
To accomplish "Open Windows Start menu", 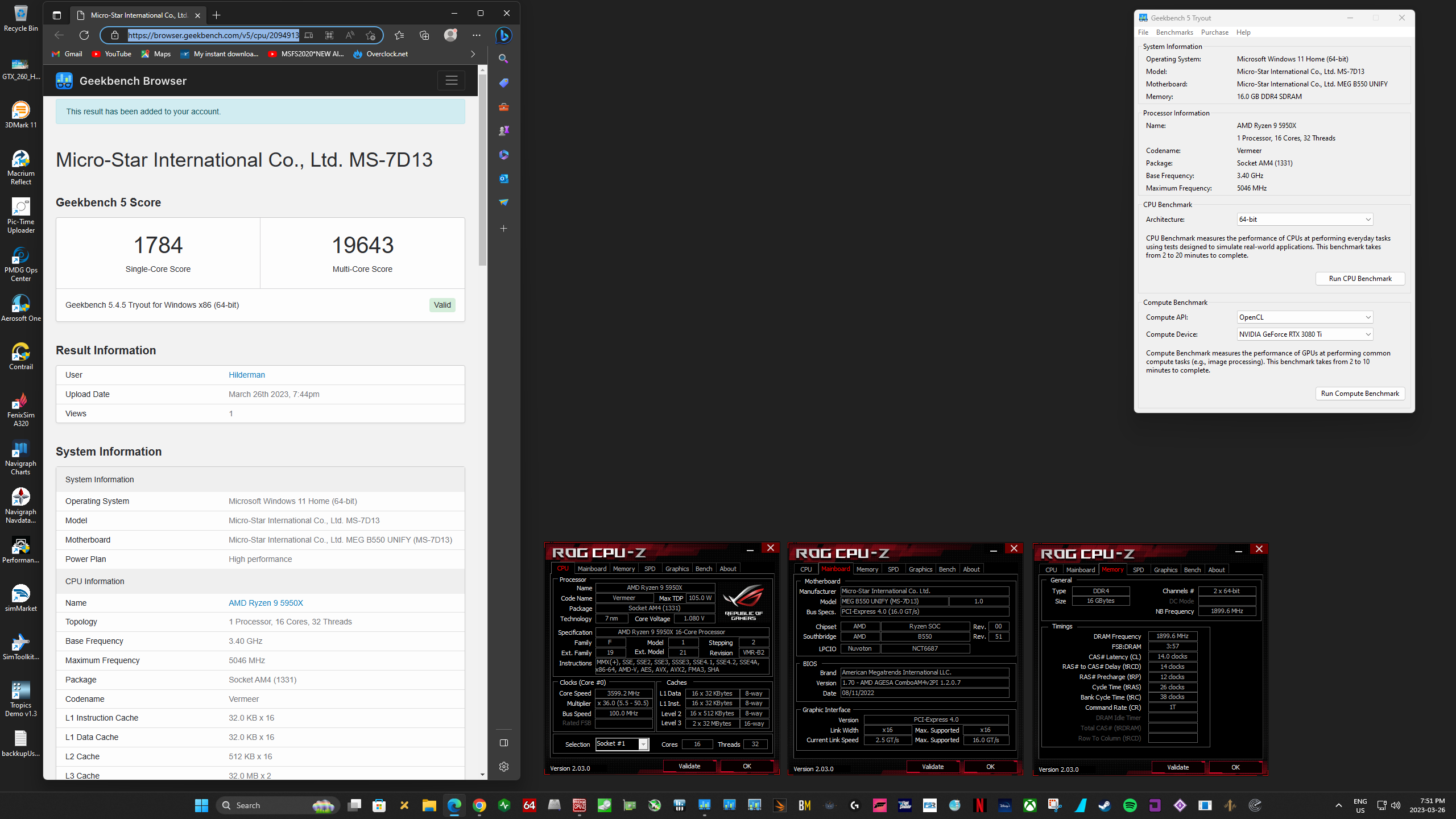I will pos(201,805).
